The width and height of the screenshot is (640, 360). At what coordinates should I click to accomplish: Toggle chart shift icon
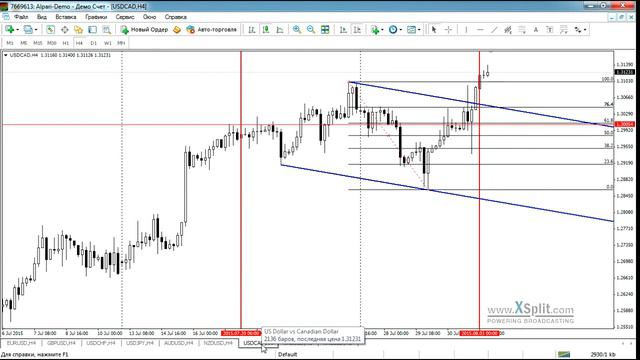357,29
